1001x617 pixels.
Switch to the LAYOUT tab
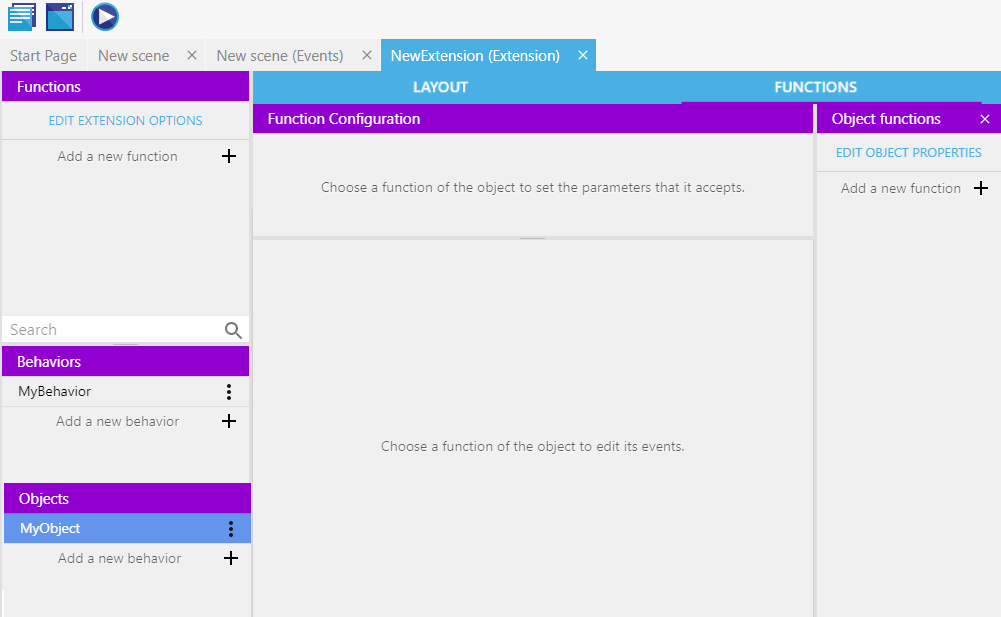[440, 87]
